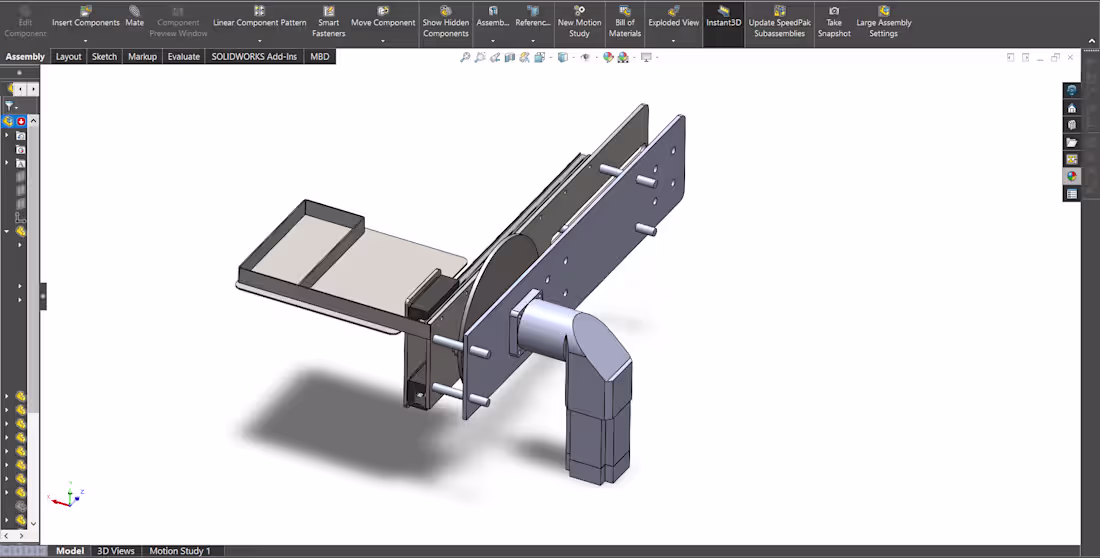Click the Section View icon
This screenshot has height=558, width=1100.
coord(509,58)
